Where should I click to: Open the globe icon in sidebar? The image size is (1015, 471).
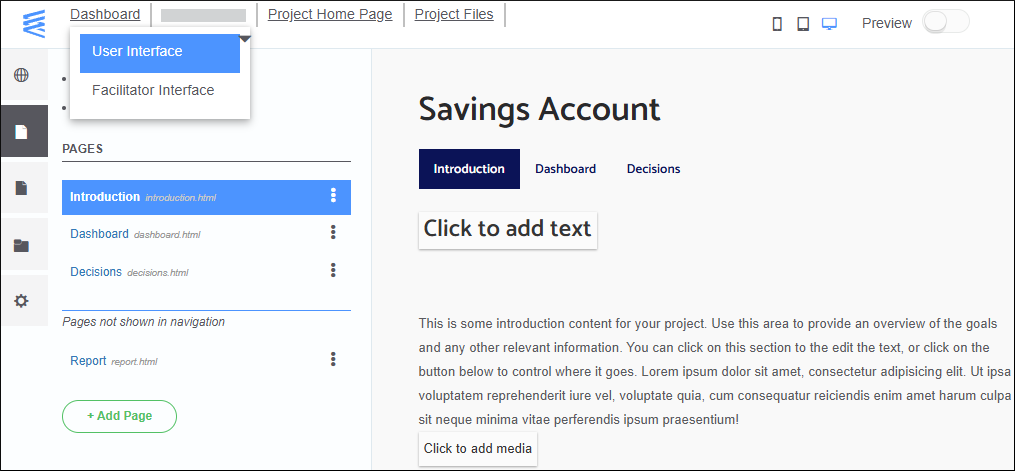tap(21, 75)
